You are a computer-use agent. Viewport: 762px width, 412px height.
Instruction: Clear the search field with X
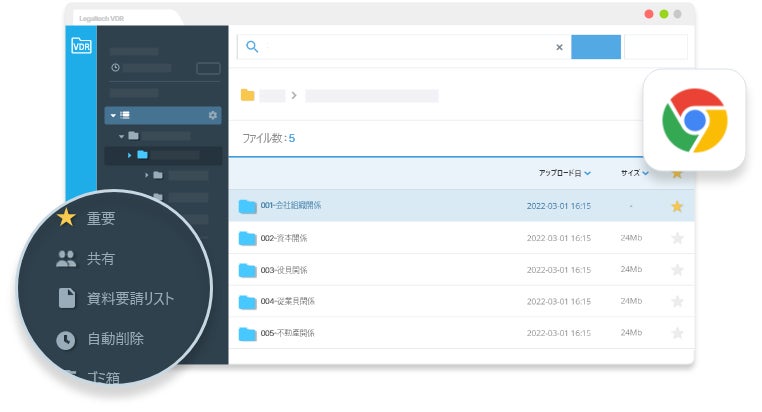coord(559,47)
